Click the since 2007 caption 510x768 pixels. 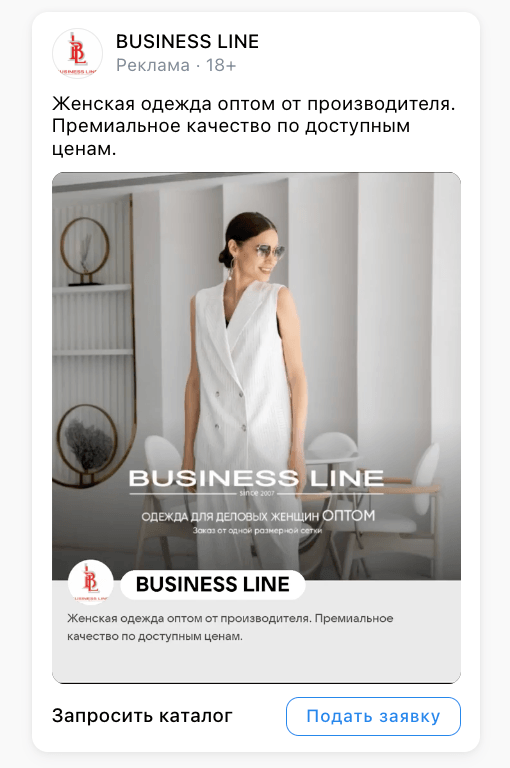click(257, 493)
